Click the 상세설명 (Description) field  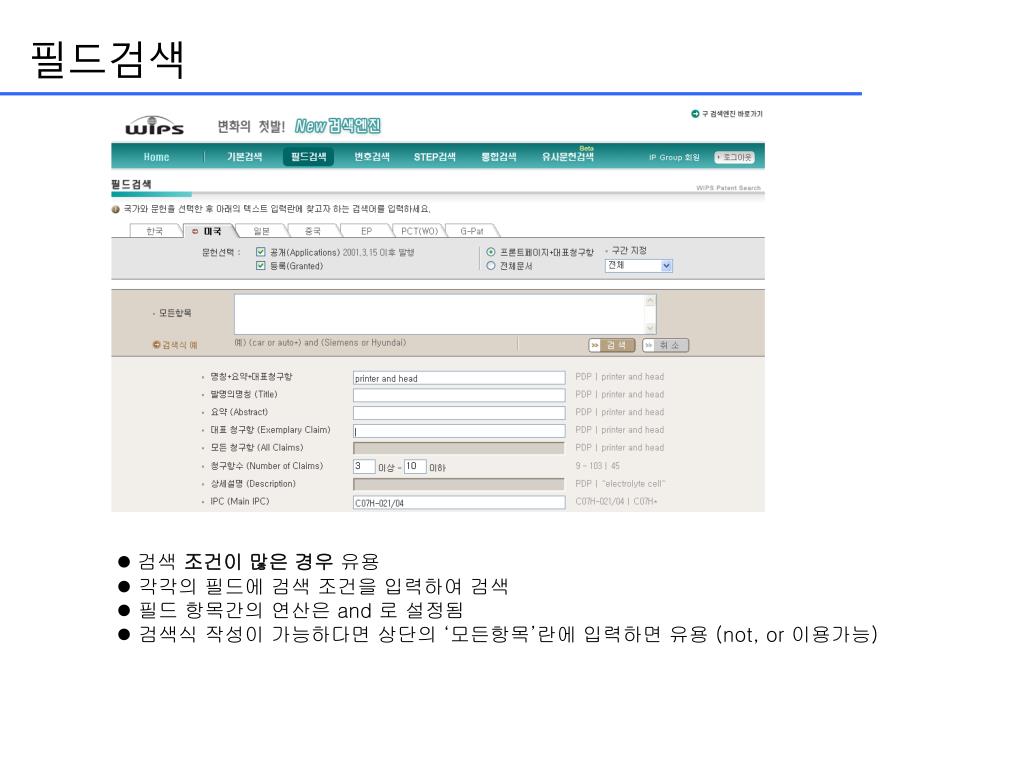click(459, 484)
